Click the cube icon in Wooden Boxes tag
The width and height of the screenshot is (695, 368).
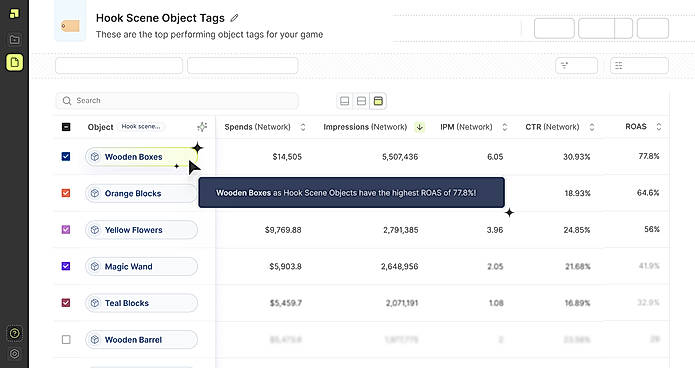click(95, 157)
